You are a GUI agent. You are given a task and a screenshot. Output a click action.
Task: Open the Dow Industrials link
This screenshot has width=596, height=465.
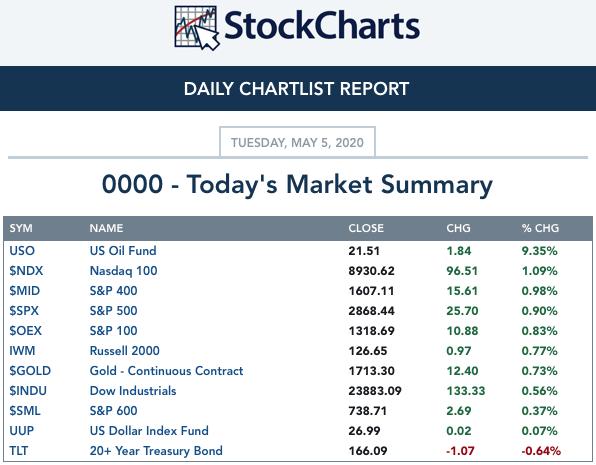(133, 391)
